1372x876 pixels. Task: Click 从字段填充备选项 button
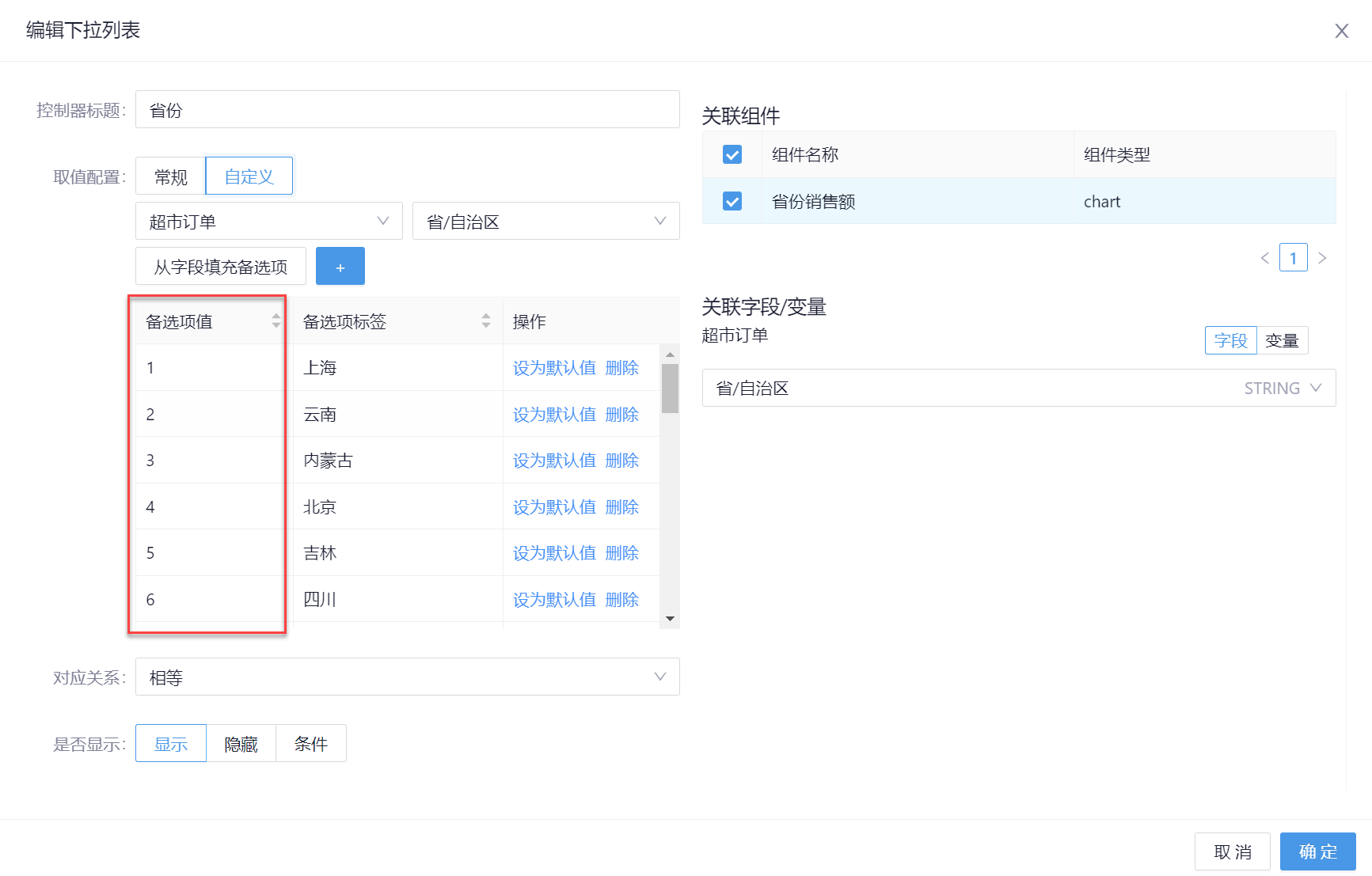point(221,266)
